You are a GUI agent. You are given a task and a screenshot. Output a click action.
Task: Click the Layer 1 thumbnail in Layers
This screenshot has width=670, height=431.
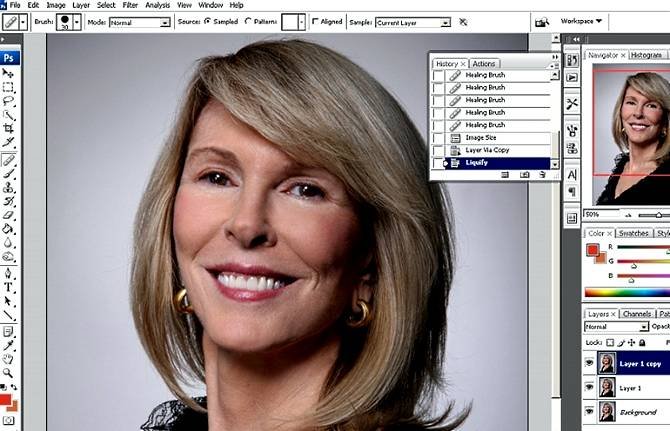[607, 388]
